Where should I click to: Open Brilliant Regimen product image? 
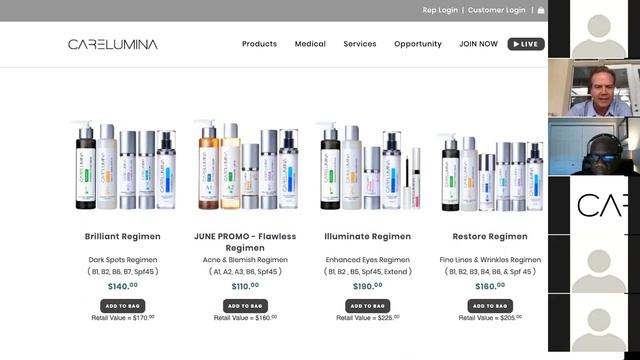point(124,165)
